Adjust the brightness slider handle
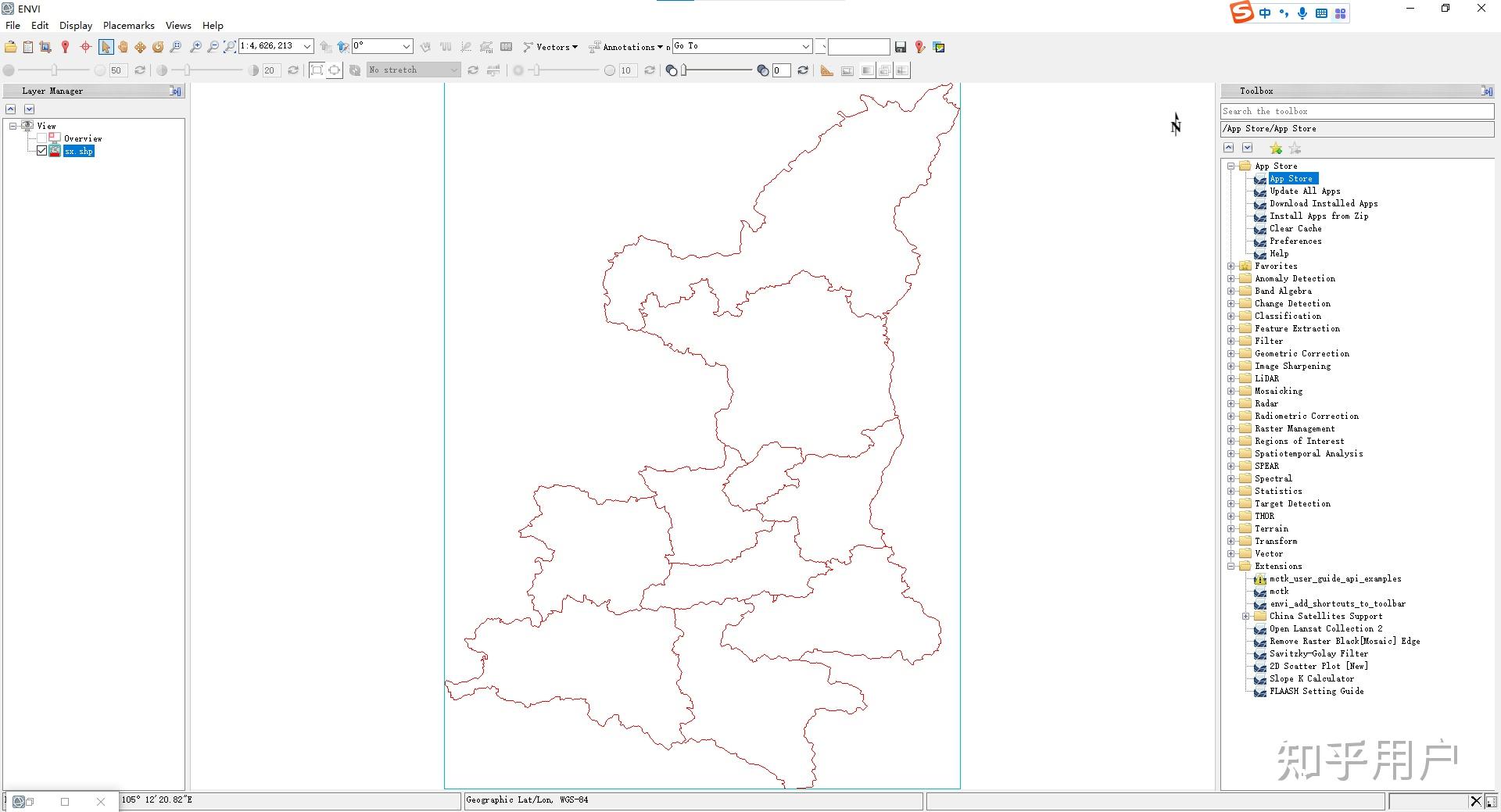 tap(54, 70)
